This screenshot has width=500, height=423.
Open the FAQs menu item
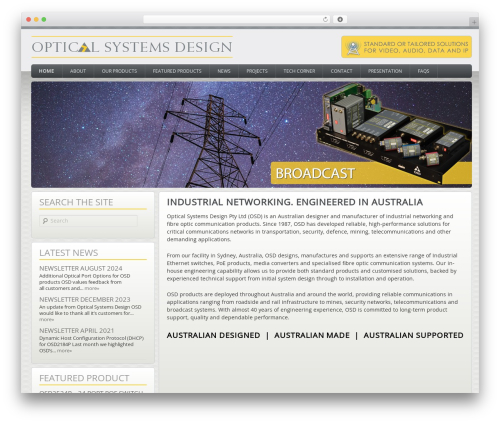pos(423,71)
